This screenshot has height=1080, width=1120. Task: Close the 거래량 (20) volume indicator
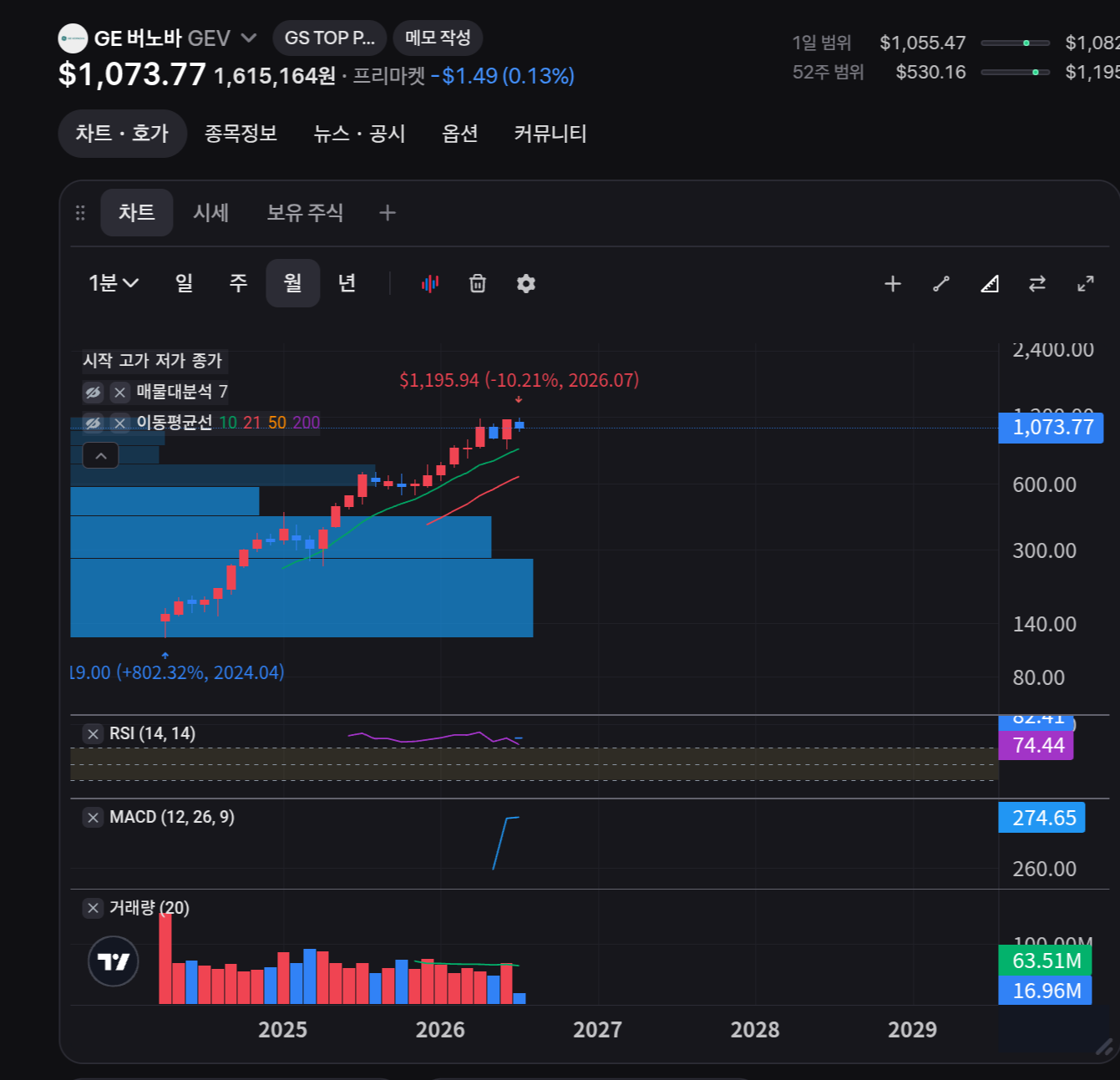pos(93,908)
